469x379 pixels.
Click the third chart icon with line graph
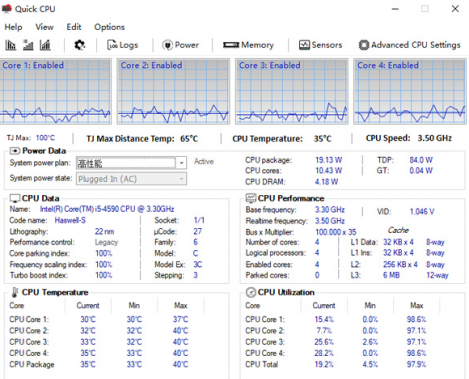pyautogui.click(x=45, y=45)
